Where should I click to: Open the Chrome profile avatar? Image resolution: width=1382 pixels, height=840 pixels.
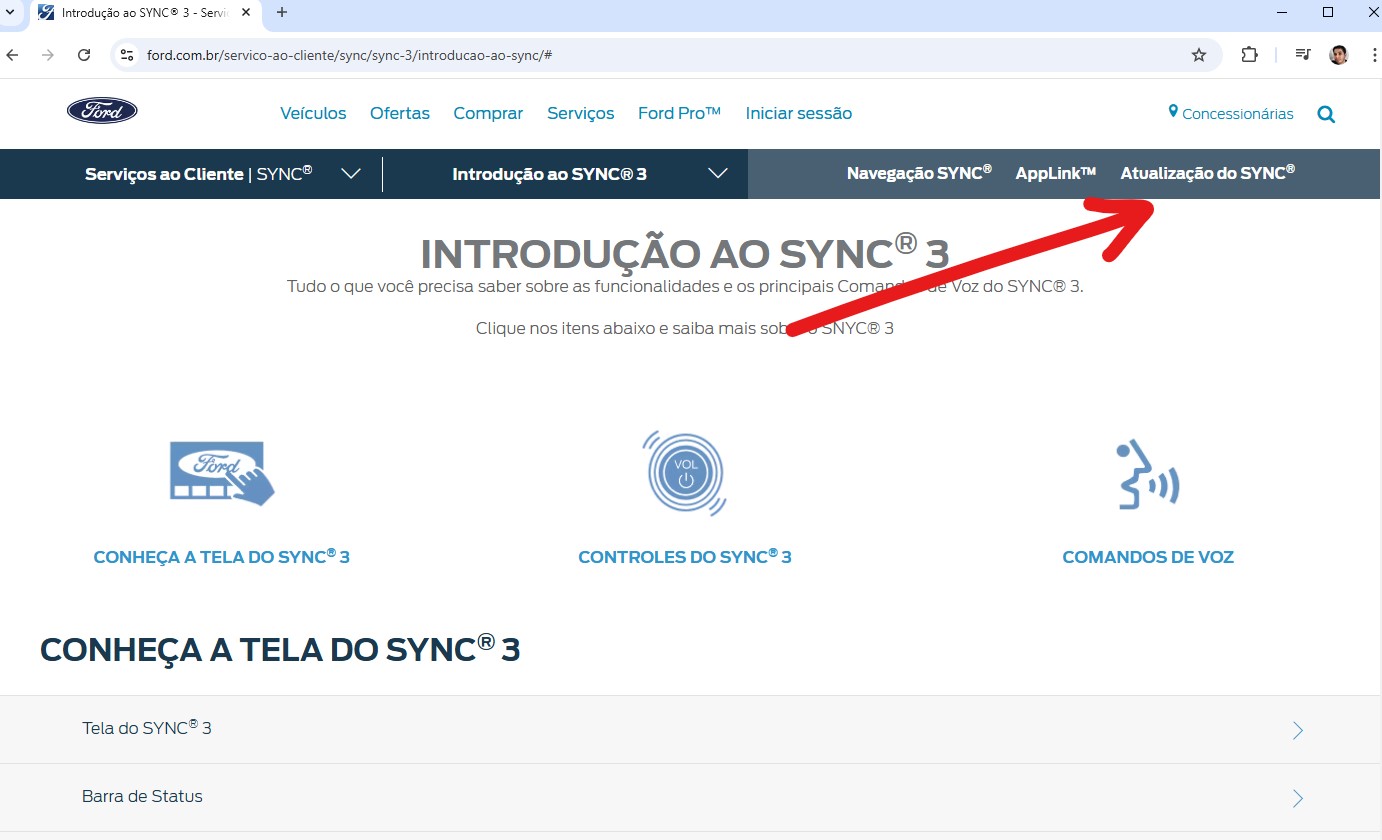[1339, 55]
